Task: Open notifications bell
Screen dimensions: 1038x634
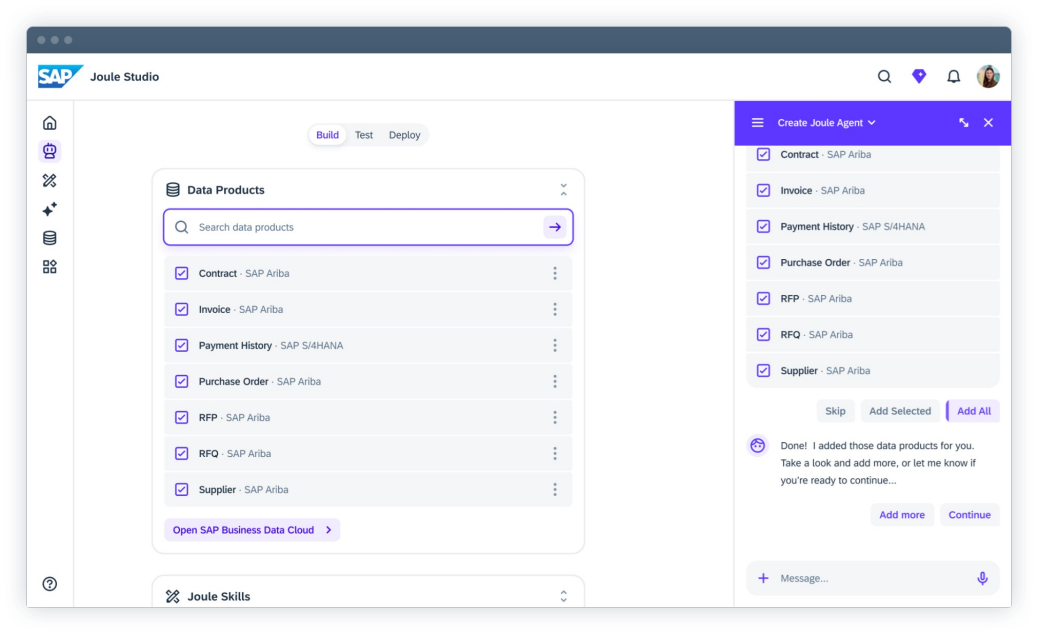Action: pyautogui.click(x=953, y=77)
